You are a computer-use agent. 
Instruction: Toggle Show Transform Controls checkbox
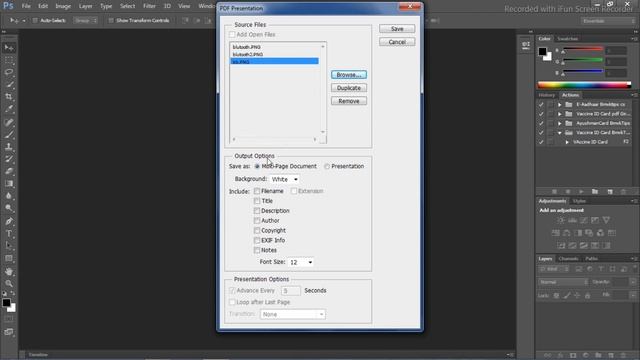[x=111, y=20]
